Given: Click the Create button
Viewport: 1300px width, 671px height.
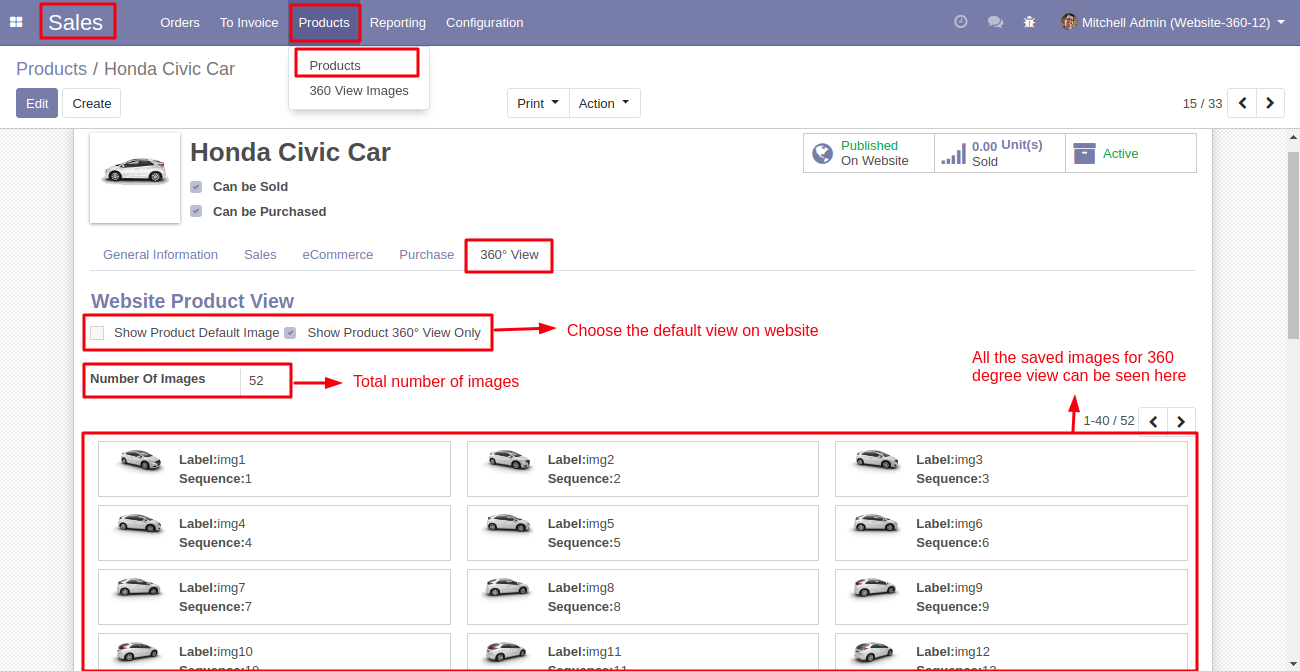Looking at the screenshot, I should (92, 103).
